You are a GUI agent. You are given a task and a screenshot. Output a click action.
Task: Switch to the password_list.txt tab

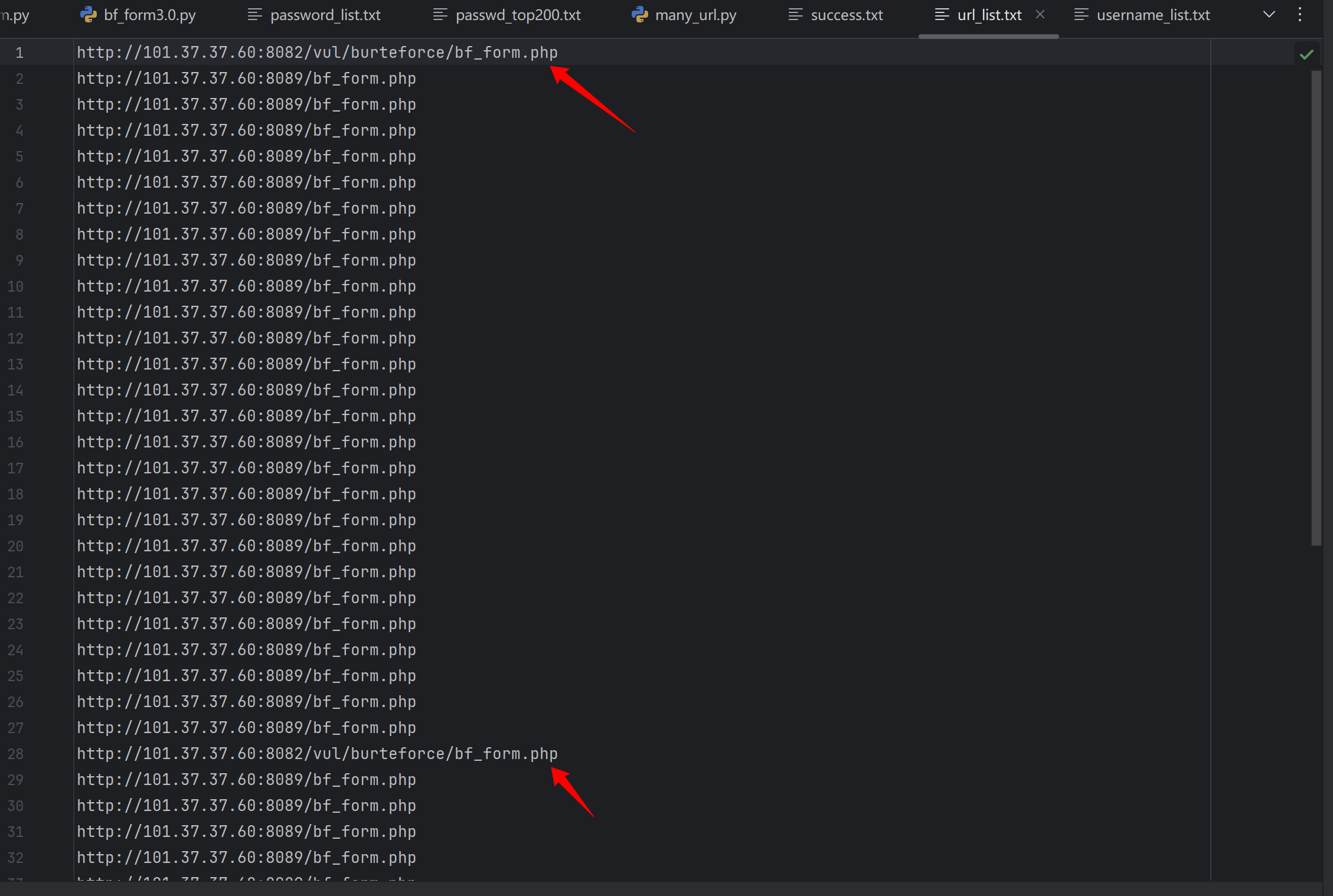pyautogui.click(x=325, y=15)
